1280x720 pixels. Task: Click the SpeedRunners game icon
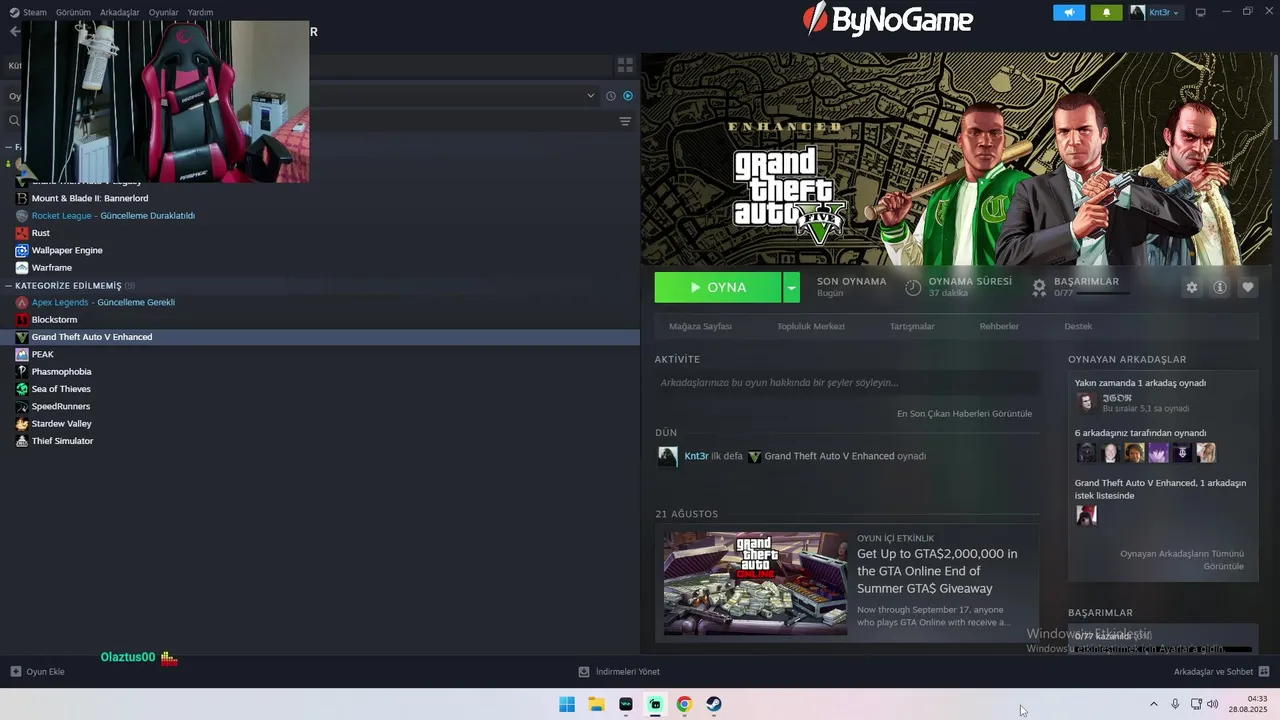(22, 406)
